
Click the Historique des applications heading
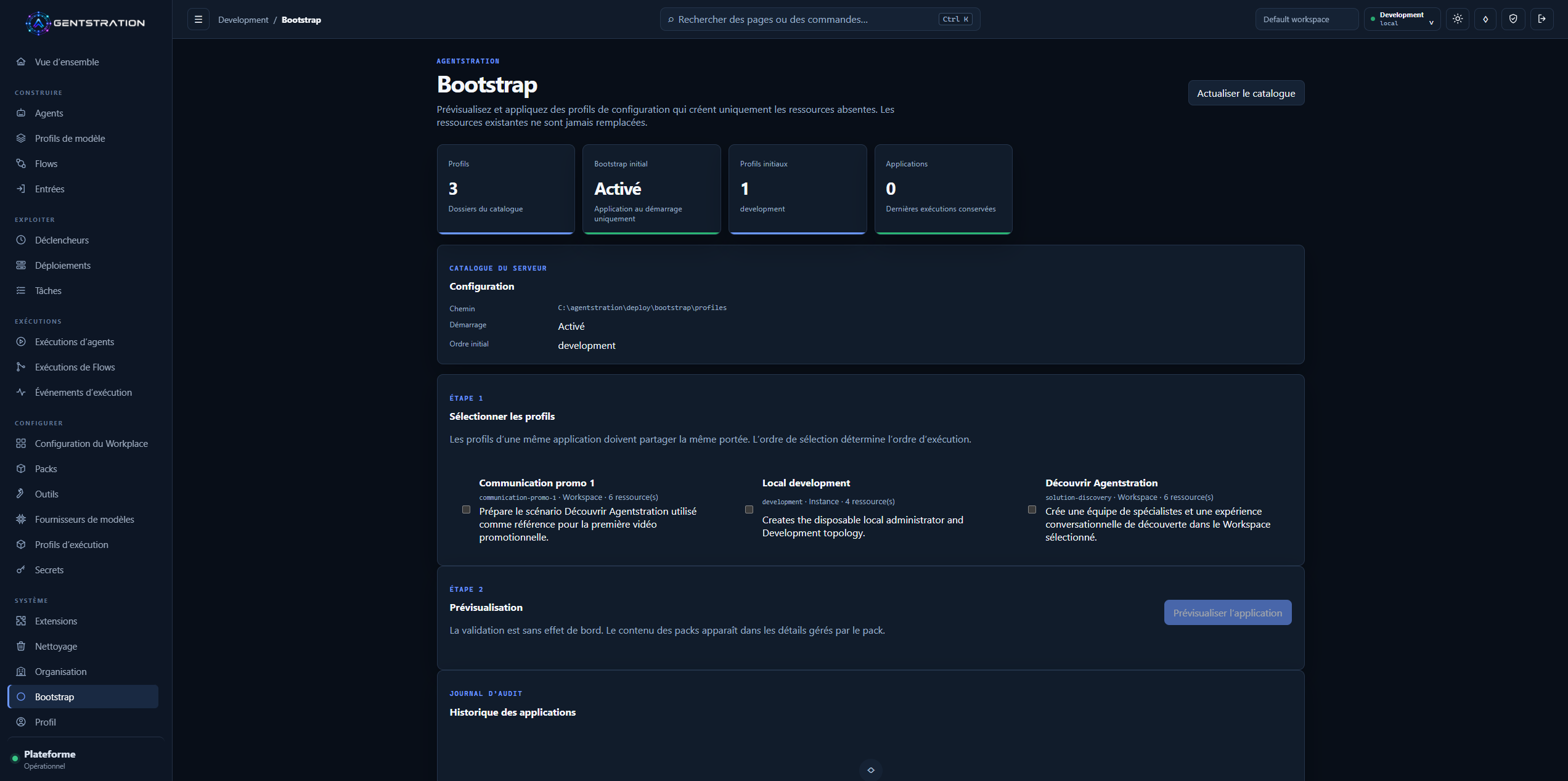point(512,712)
